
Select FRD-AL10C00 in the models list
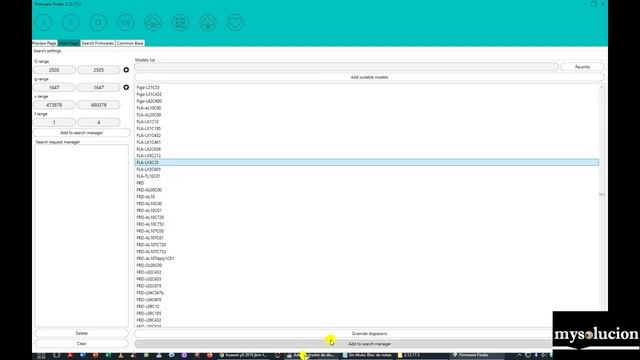(x=149, y=204)
